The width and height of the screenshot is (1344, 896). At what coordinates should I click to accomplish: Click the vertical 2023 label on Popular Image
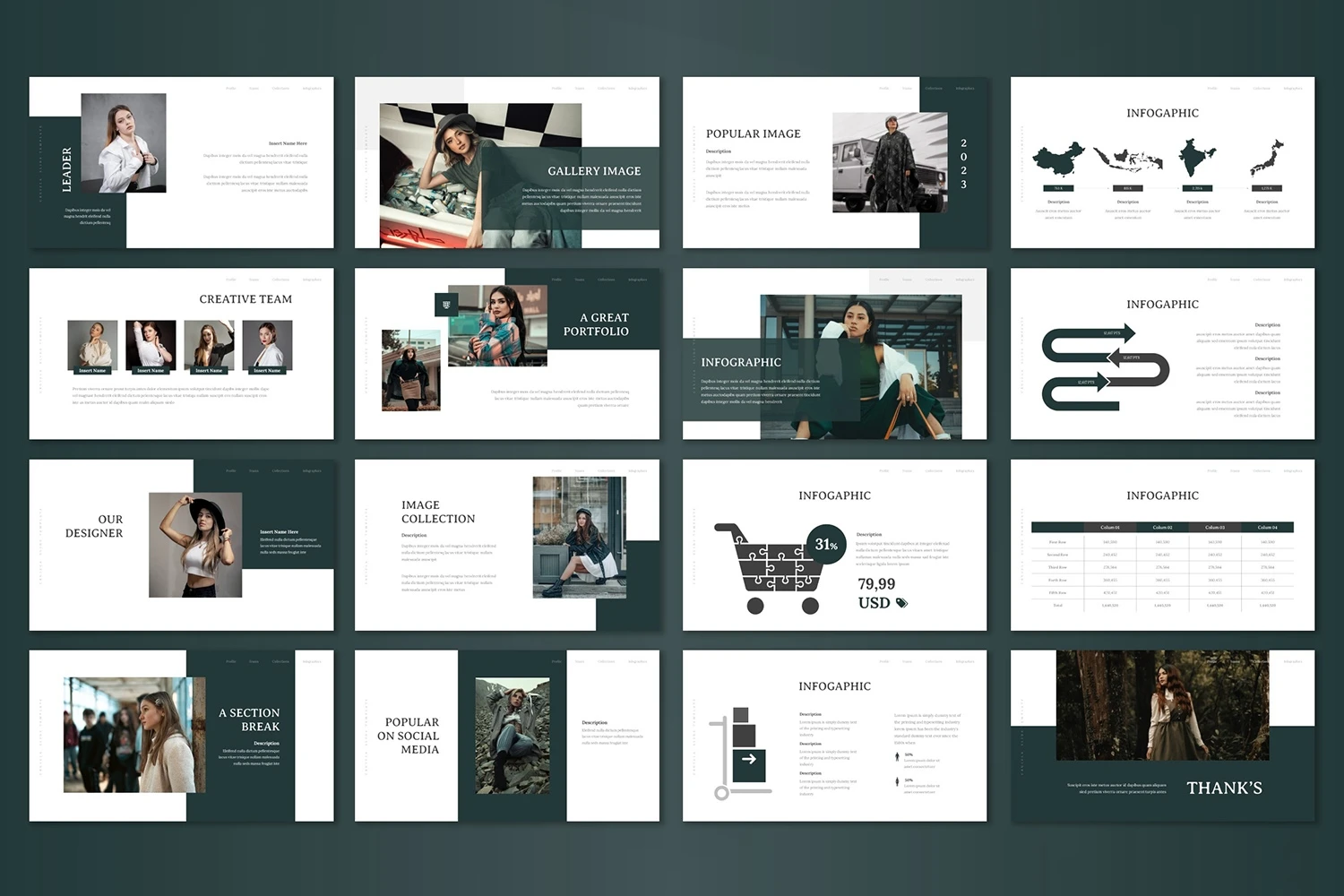click(x=963, y=163)
